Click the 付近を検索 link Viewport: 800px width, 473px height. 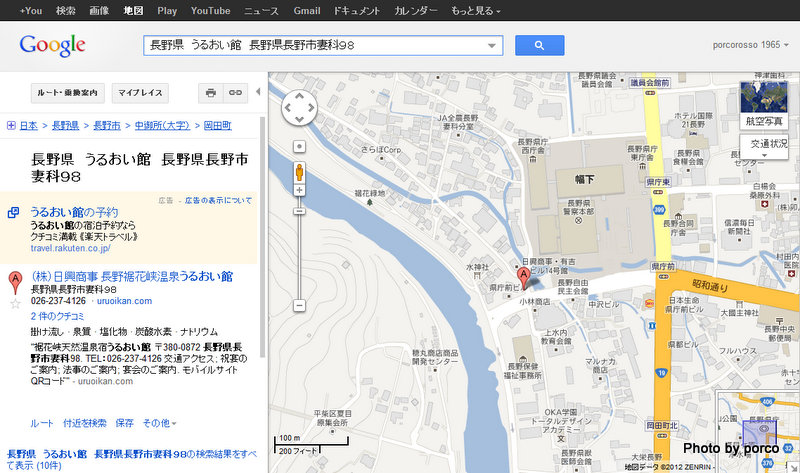point(85,423)
